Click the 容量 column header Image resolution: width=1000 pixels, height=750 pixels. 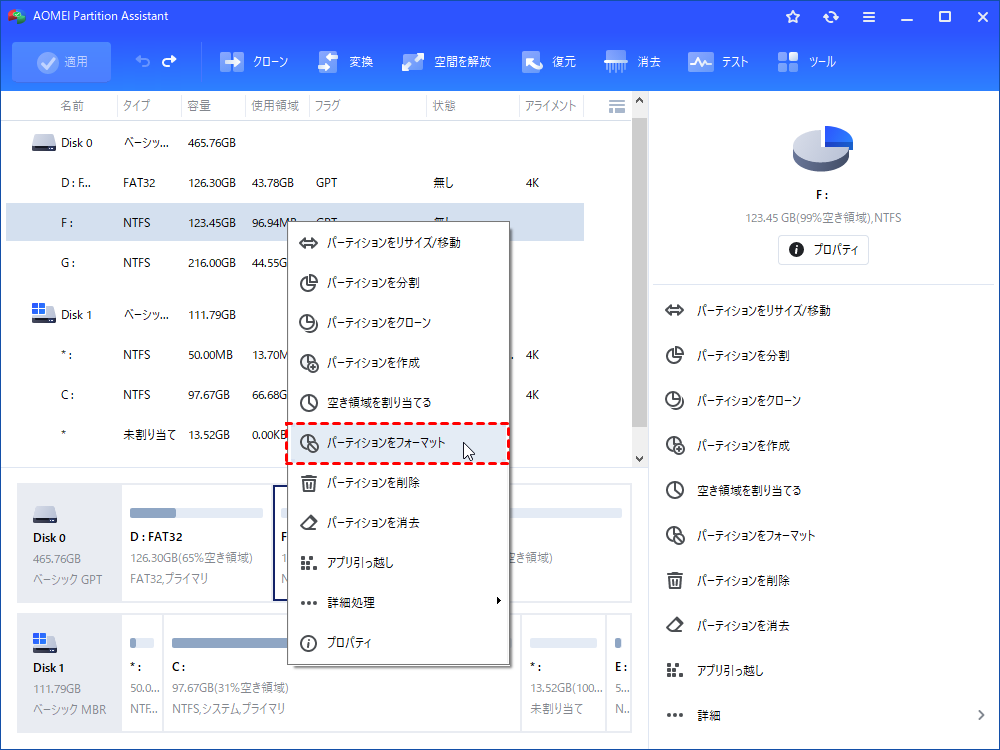[x=197, y=106]
